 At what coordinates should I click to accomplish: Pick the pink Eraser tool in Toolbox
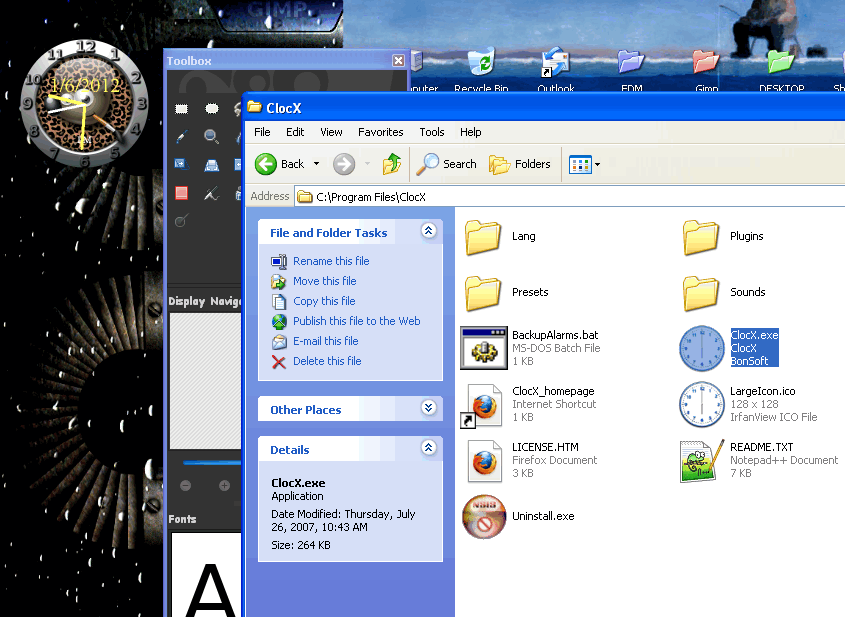click(x=182, y=193)
